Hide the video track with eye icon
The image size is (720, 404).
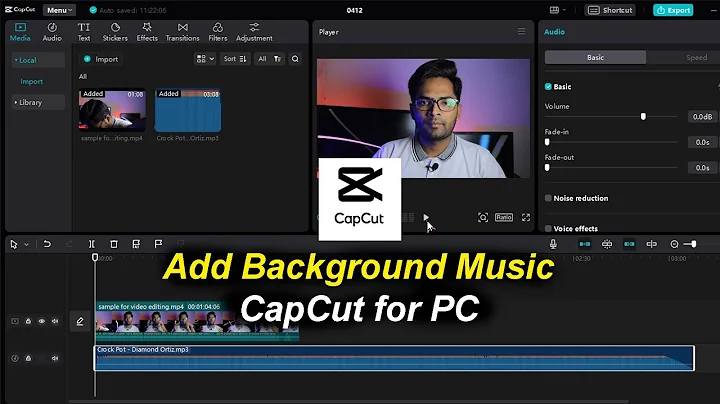pyautogui.click(x=42, y=321)
